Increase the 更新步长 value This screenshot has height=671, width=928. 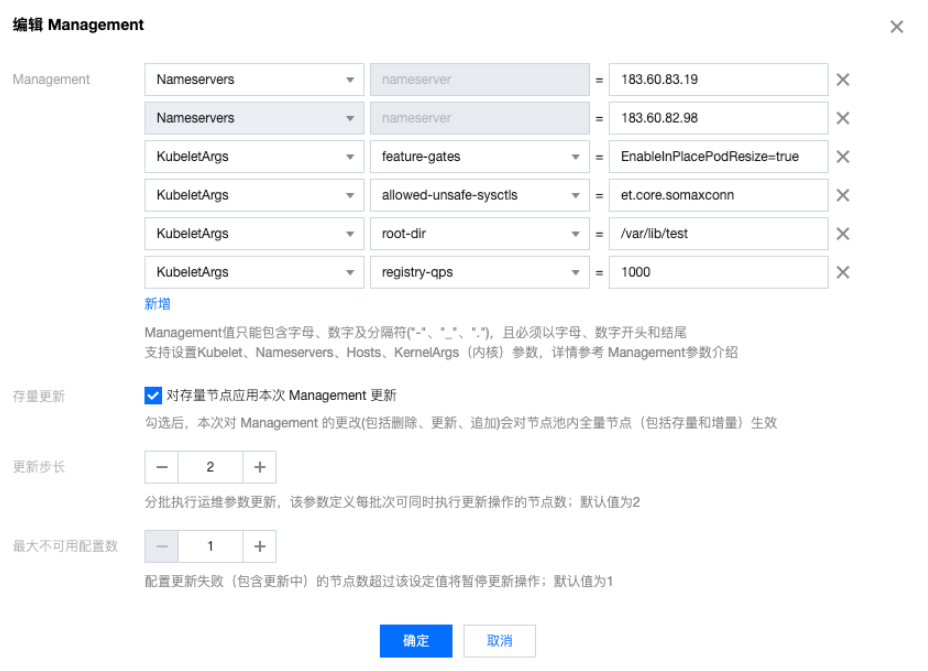pyautogui.click(x=259, y=467)
